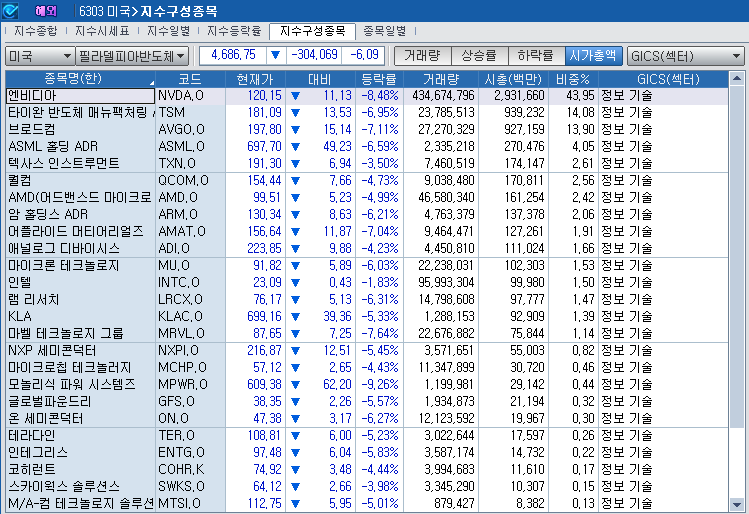
Task: Click the 대비 column header
Action: 320,79
